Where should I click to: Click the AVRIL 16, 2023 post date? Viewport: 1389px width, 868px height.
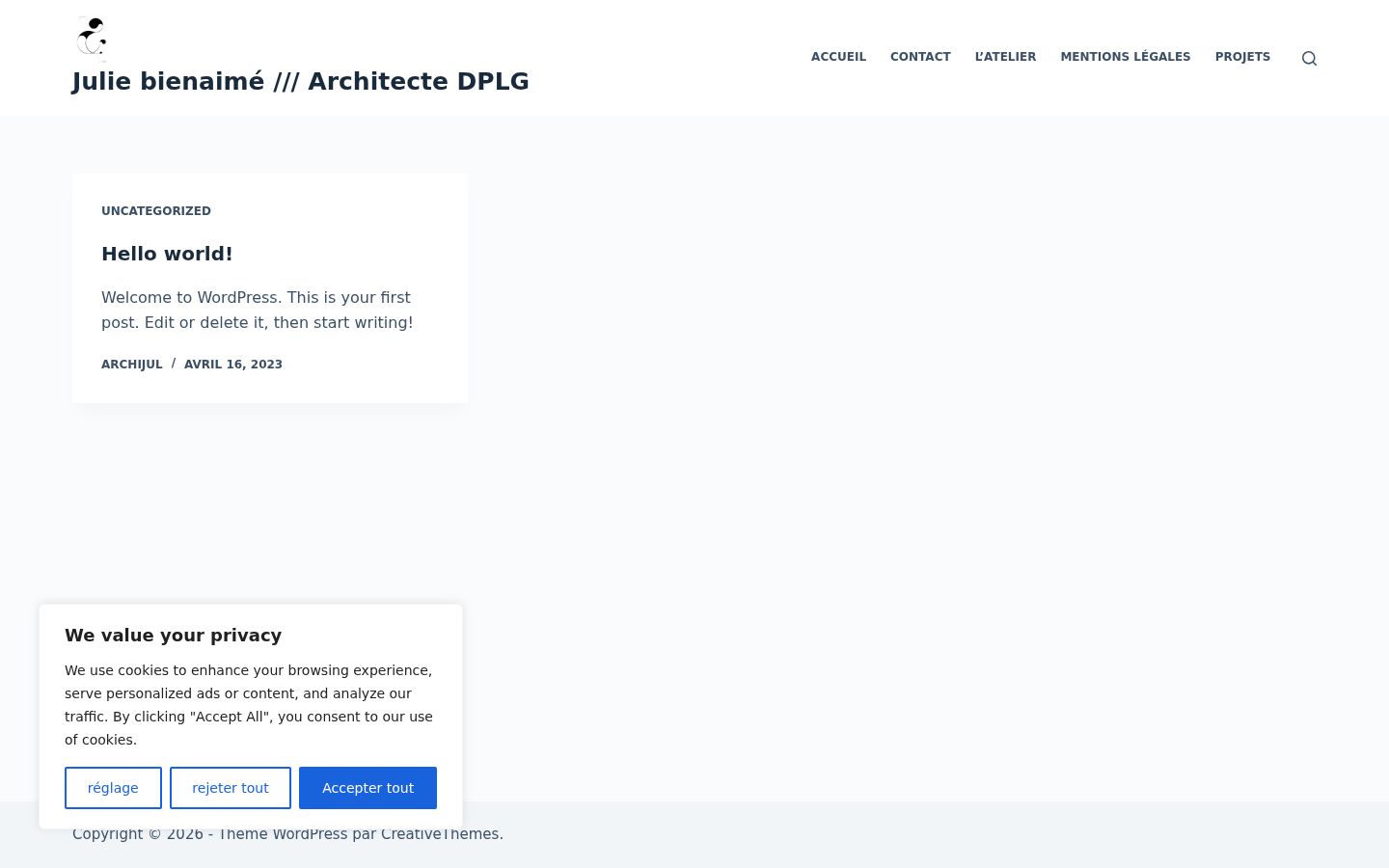coord(233,365)
